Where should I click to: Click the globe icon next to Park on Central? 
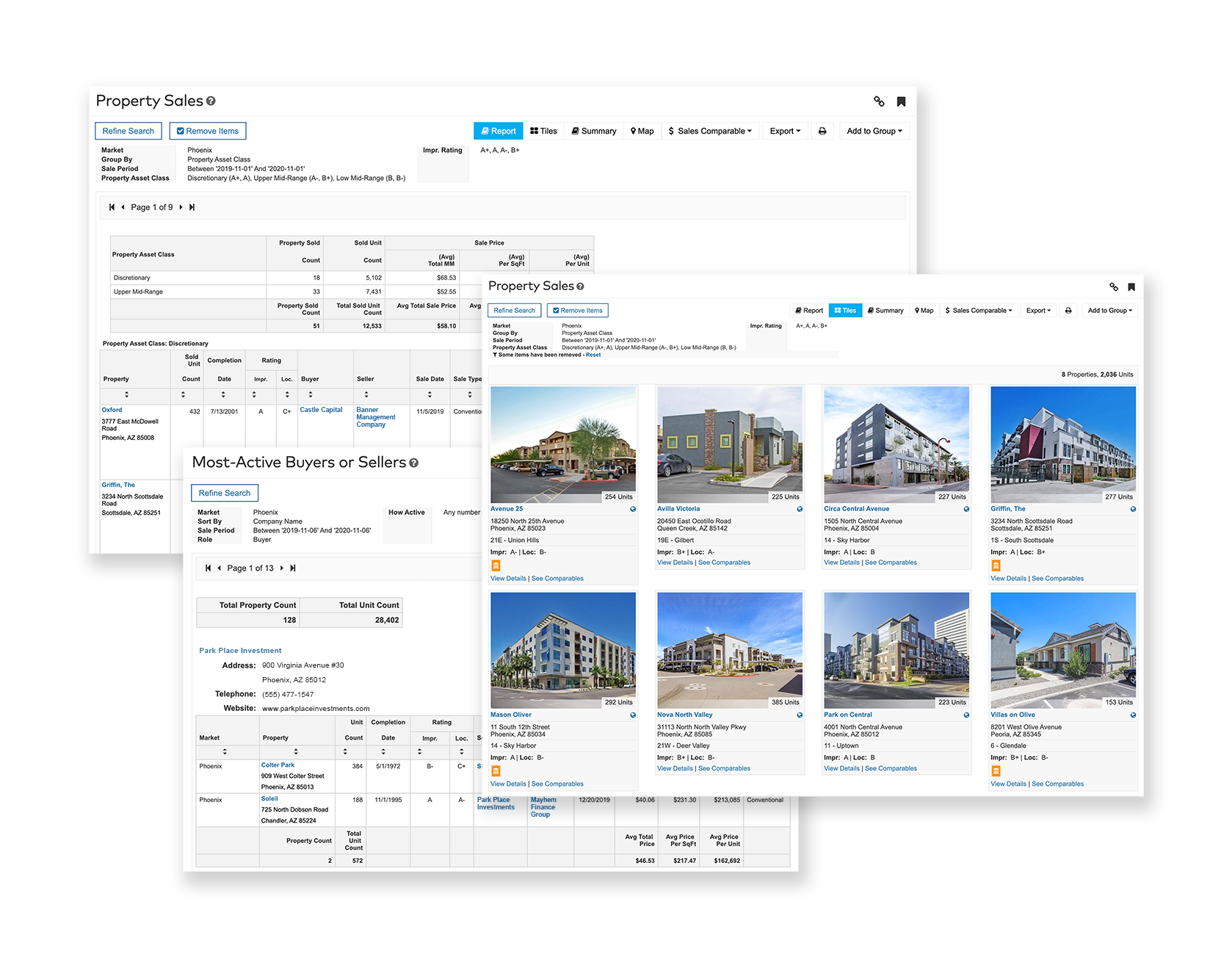966,715
